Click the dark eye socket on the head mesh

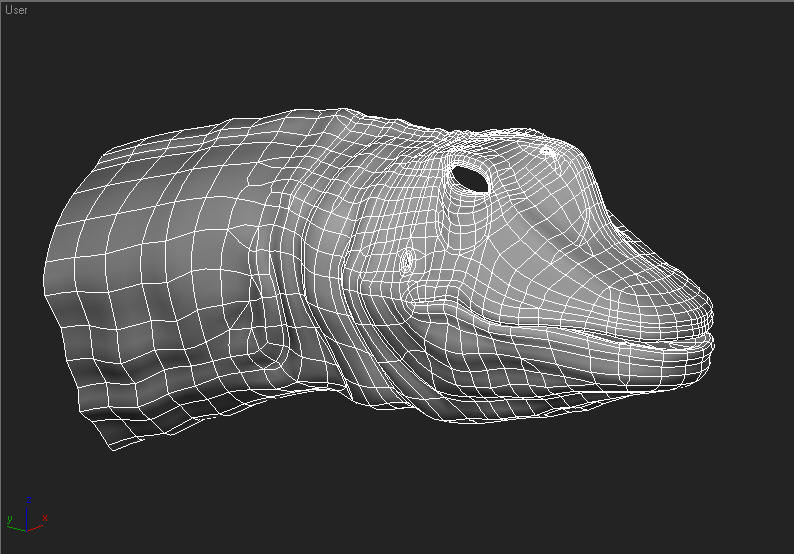[x=470, y=179]
